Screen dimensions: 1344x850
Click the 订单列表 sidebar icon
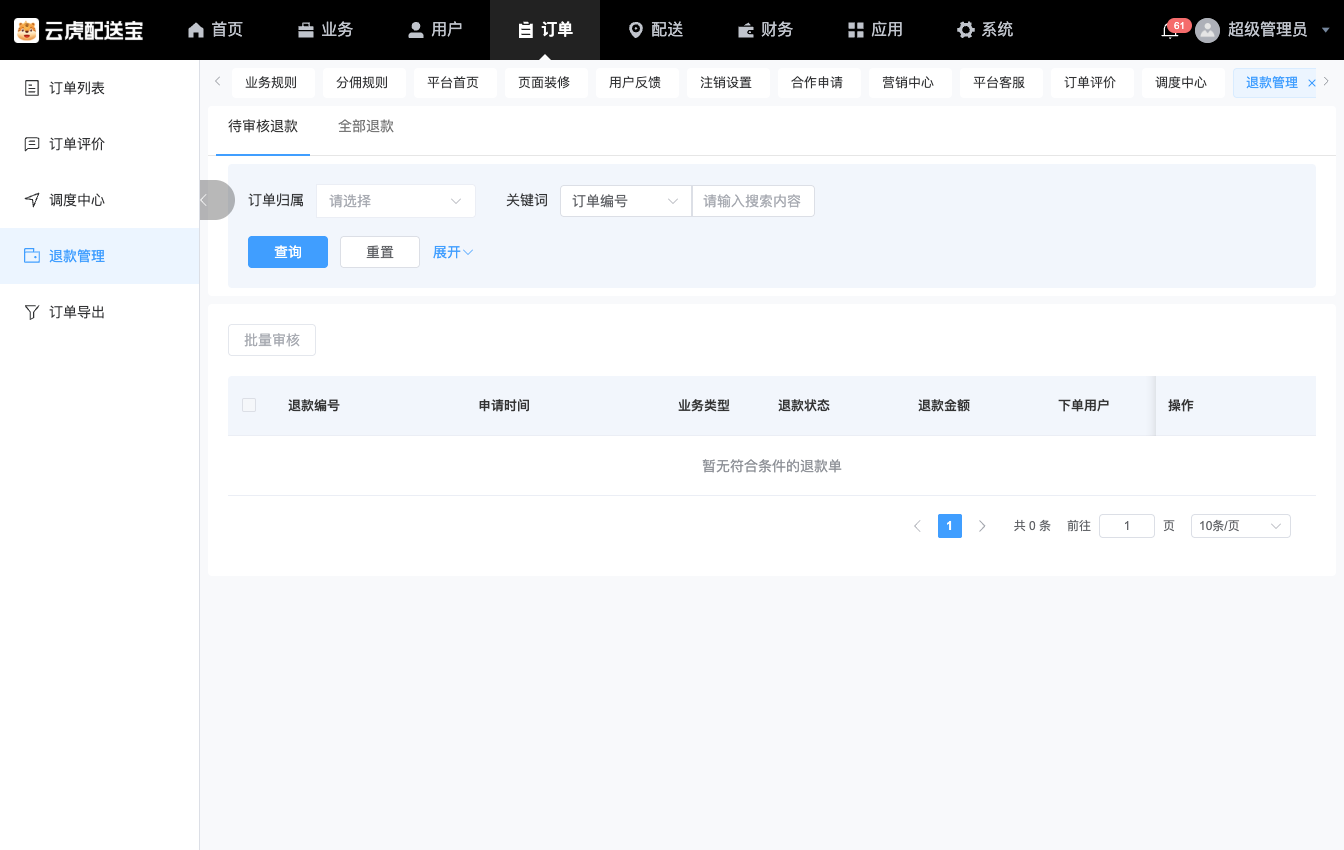pyautogui.click(x=32, y=88)
